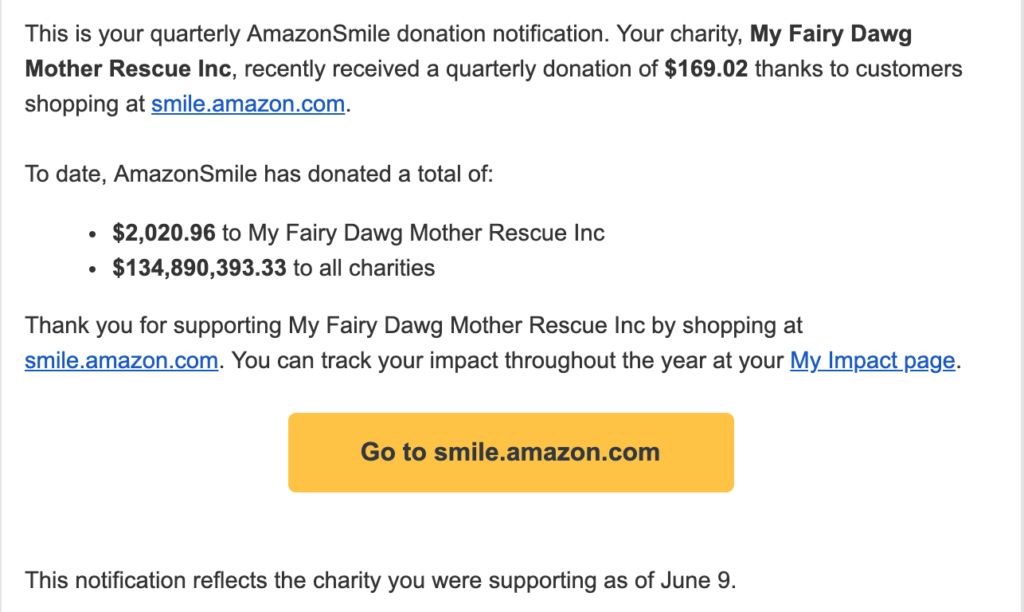Viewport: 1024px width, 612px height.
Task: Open the smile.amazon.com link following 'shopping at'
Action: tap(248, 104)
